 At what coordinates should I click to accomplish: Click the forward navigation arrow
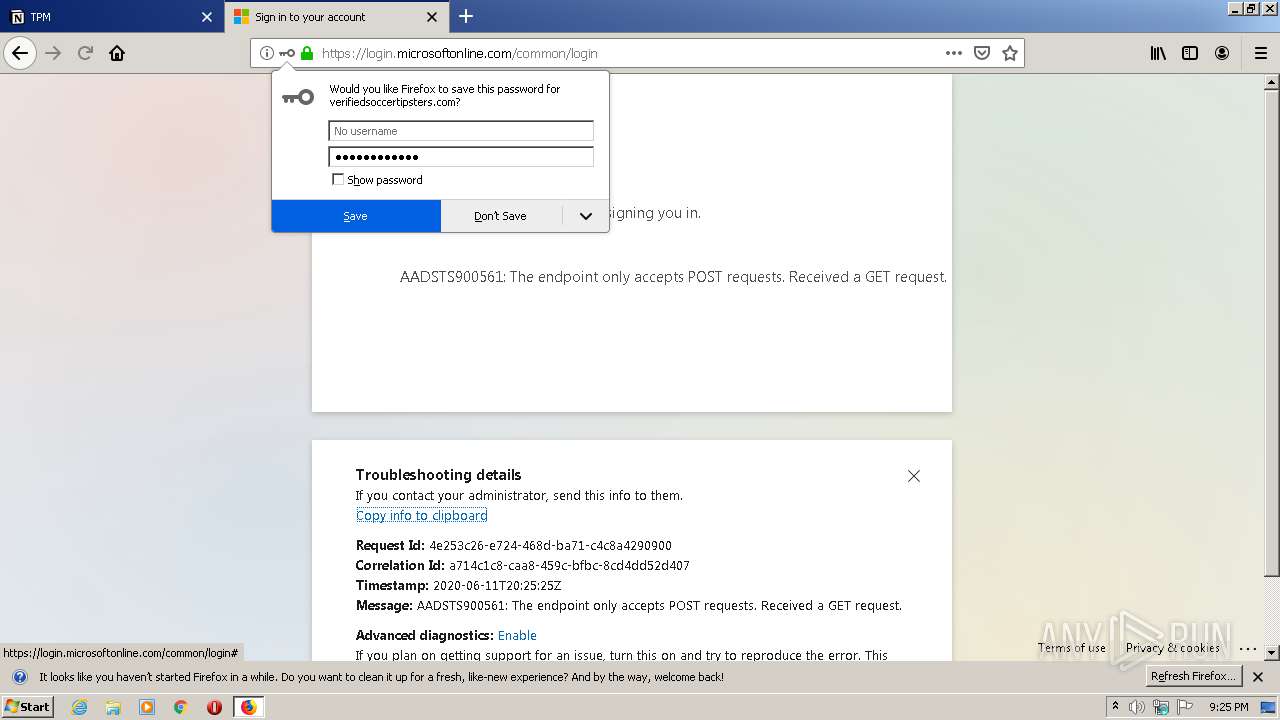point(53,53)
